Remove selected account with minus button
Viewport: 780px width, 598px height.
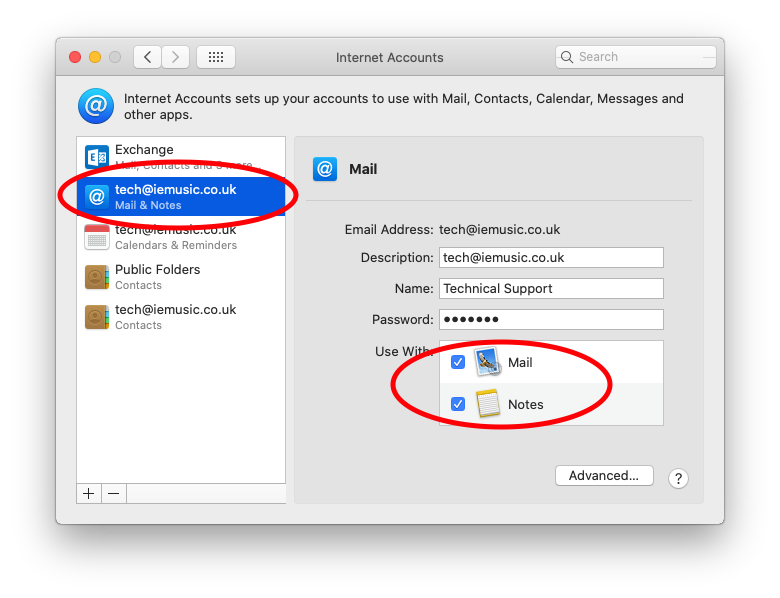click(x=114, y=494)
